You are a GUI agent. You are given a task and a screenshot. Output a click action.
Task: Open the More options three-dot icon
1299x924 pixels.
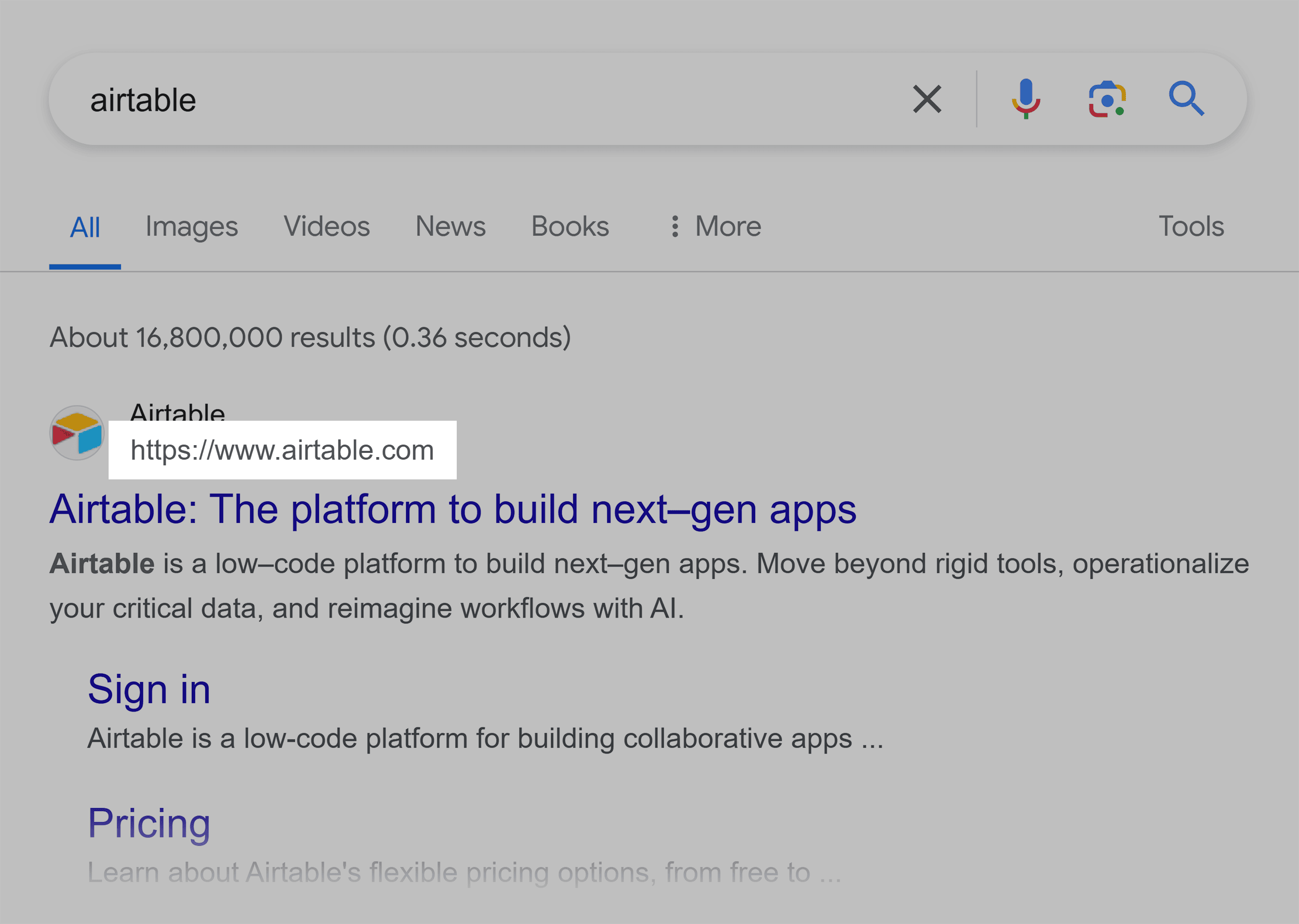[x=675, y=226]
